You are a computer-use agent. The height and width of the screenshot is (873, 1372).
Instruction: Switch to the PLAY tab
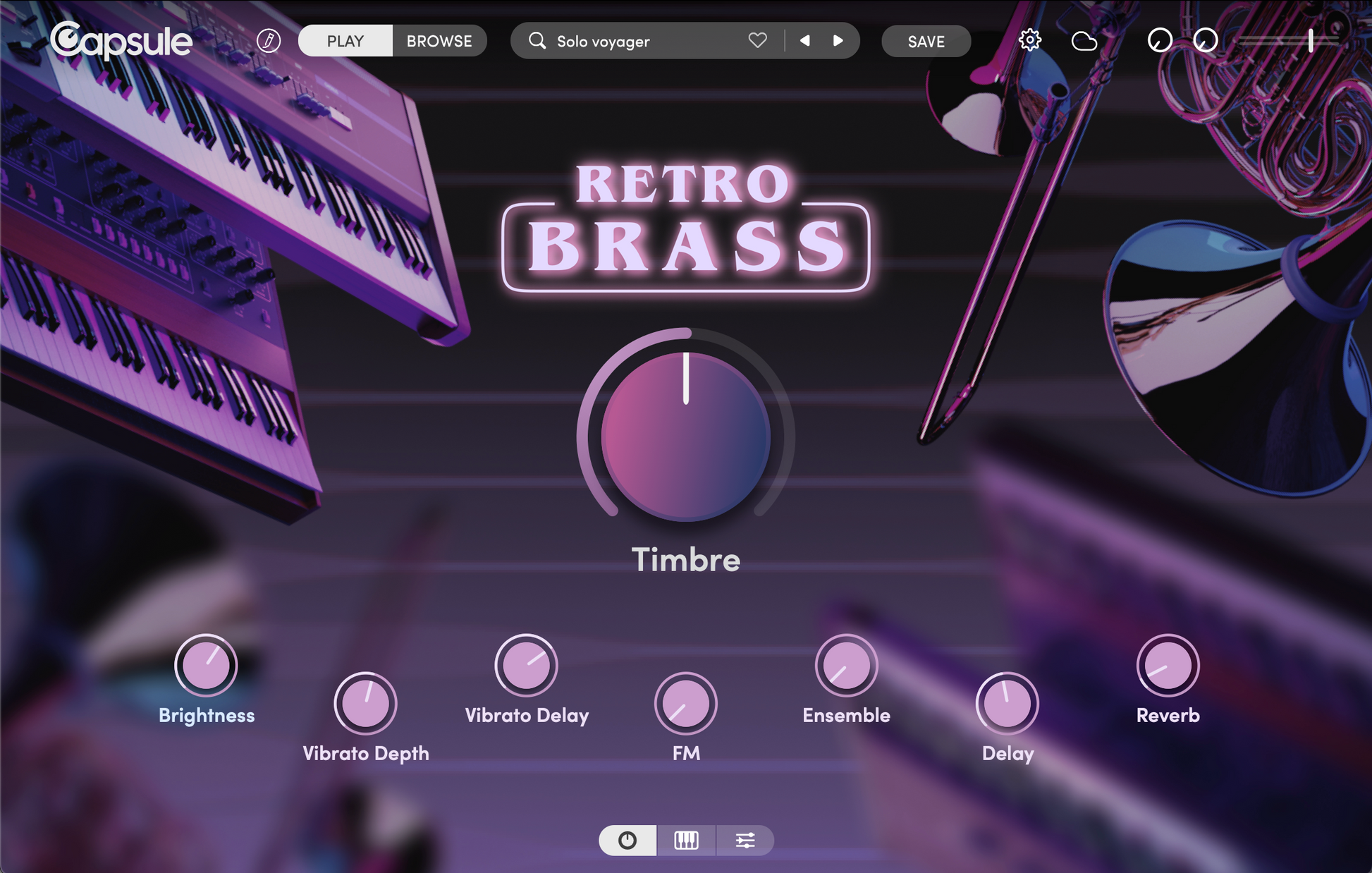pyautogui.click(x=345, y=40)
